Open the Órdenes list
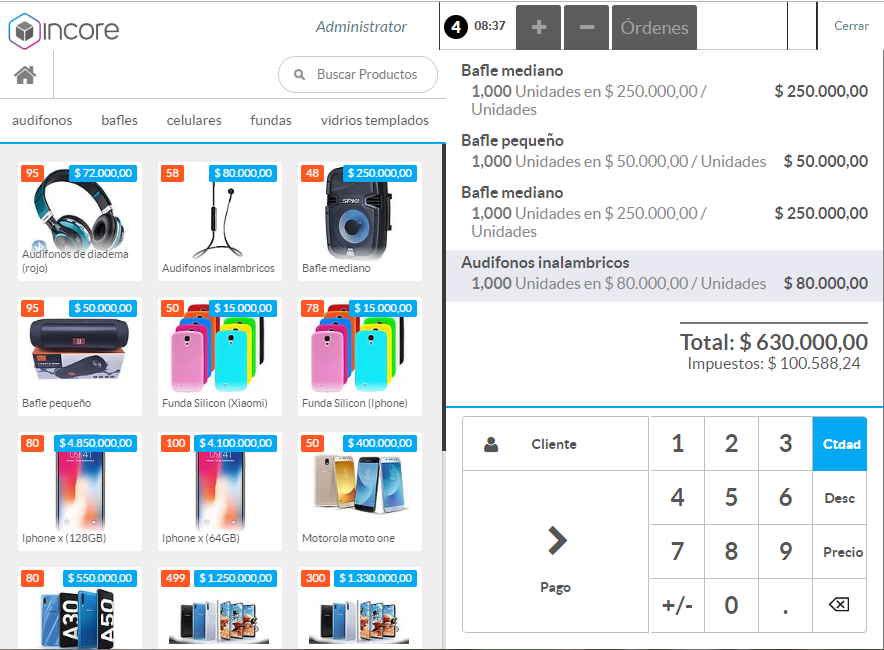 coord(654,27)
